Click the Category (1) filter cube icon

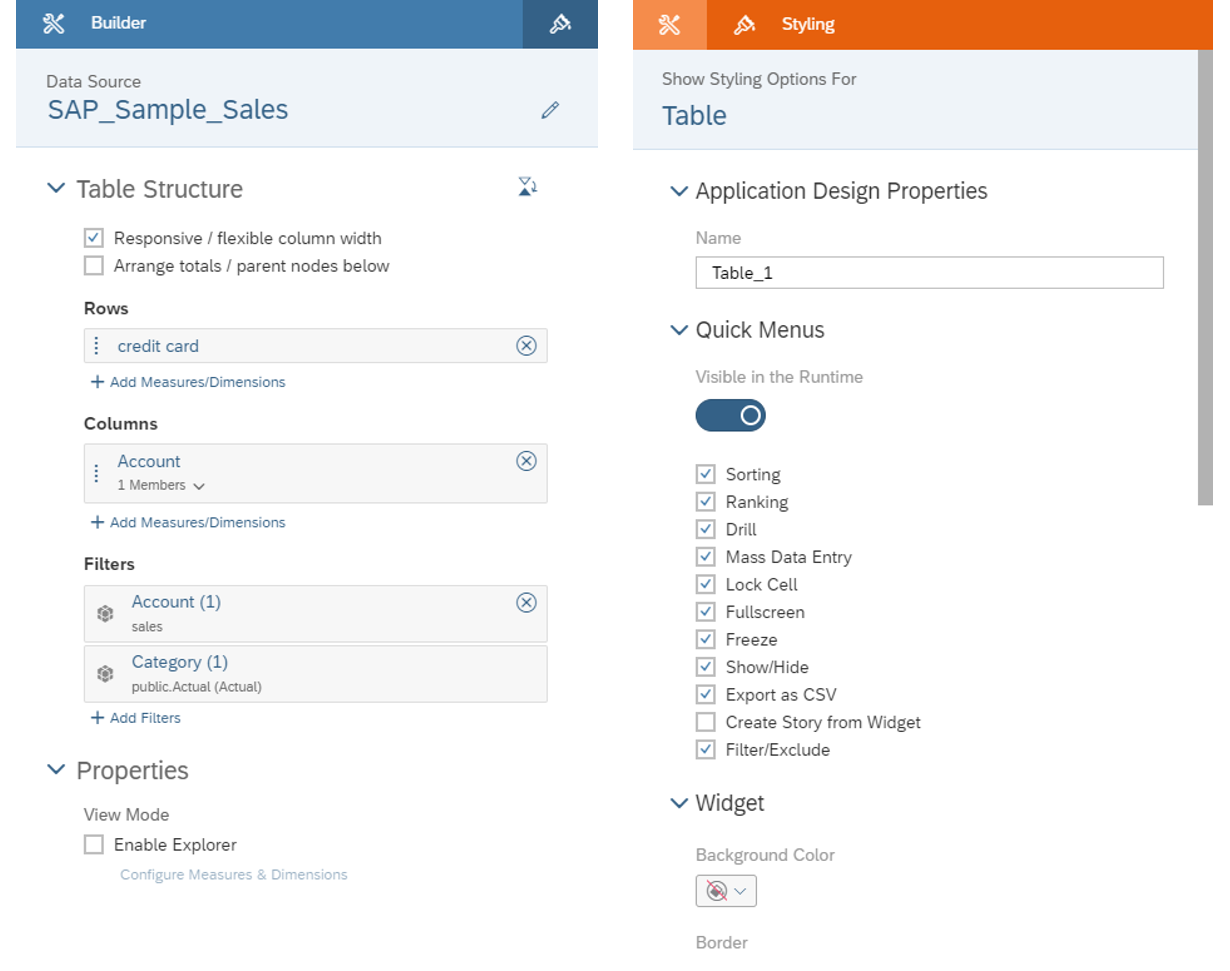click(x=105, y=674)
